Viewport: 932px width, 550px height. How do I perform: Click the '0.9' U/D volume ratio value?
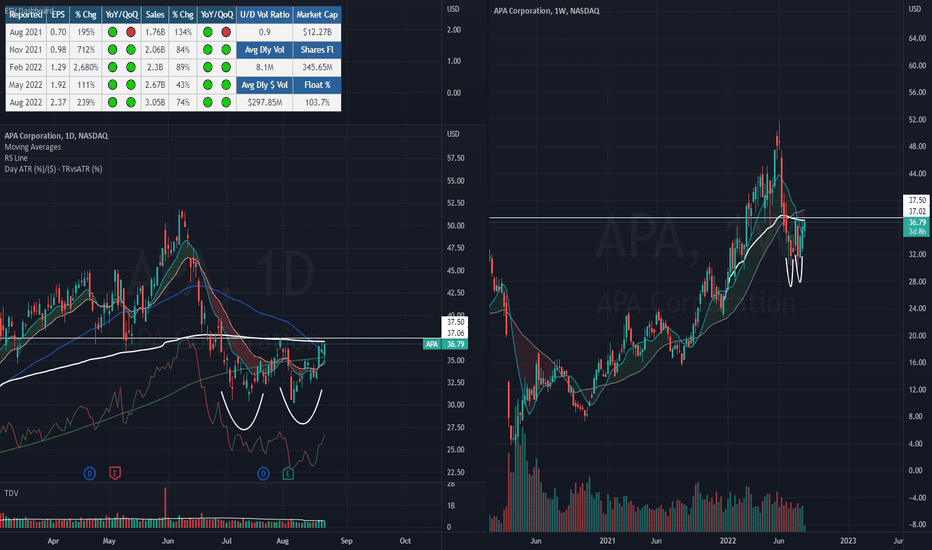click(x=265, y=32)
